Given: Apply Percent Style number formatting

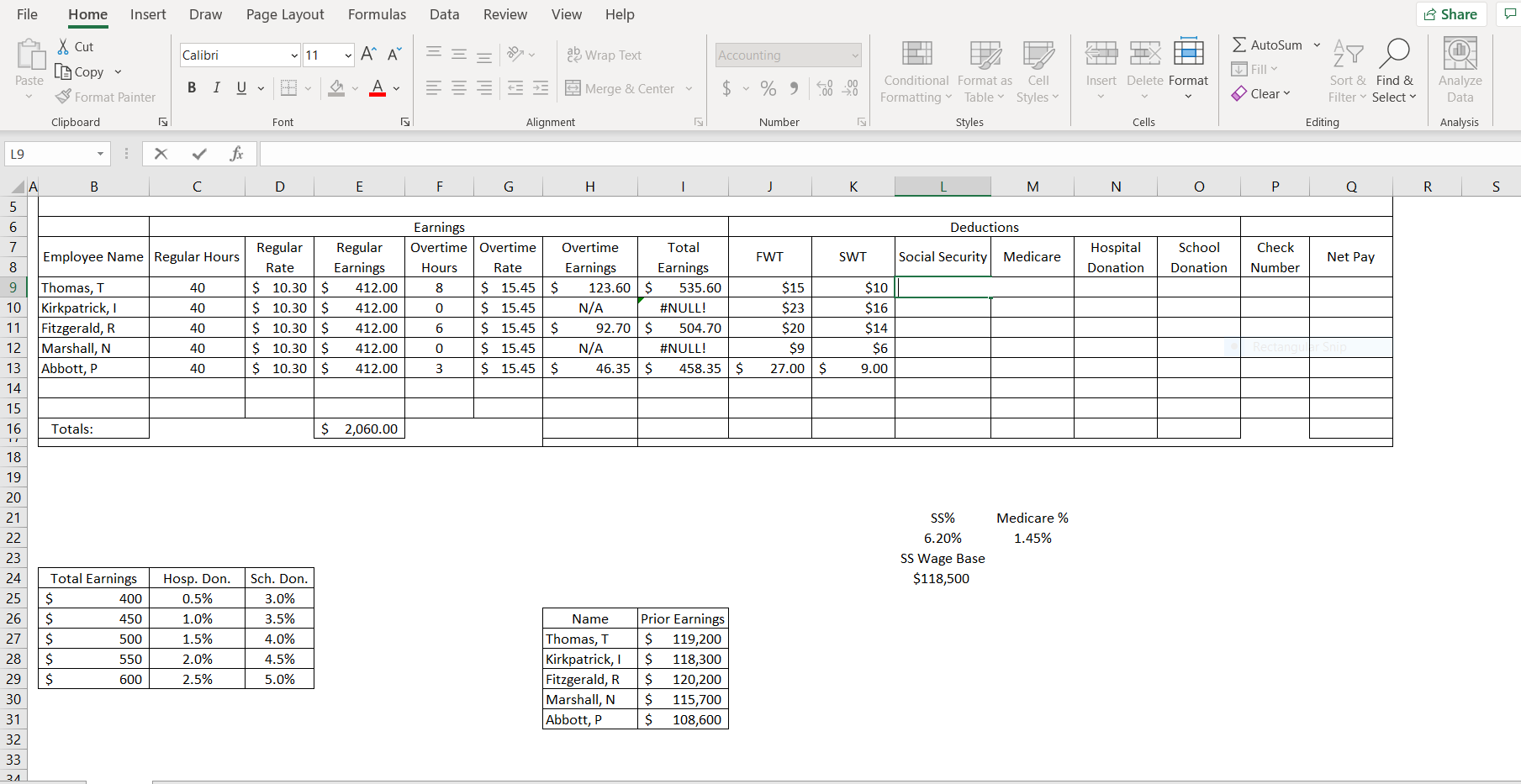Looking at the screenshot, I should click(767, 87).
